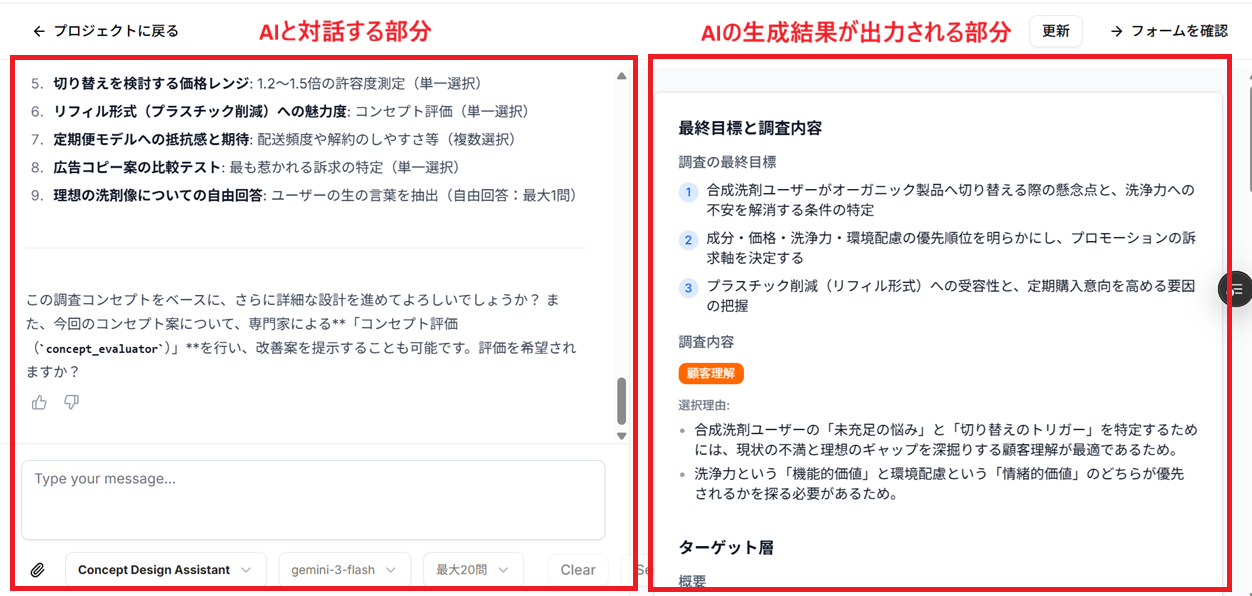1252x596 pixels.
Task: Click the Type your message input field
Action: coord(313,500)
